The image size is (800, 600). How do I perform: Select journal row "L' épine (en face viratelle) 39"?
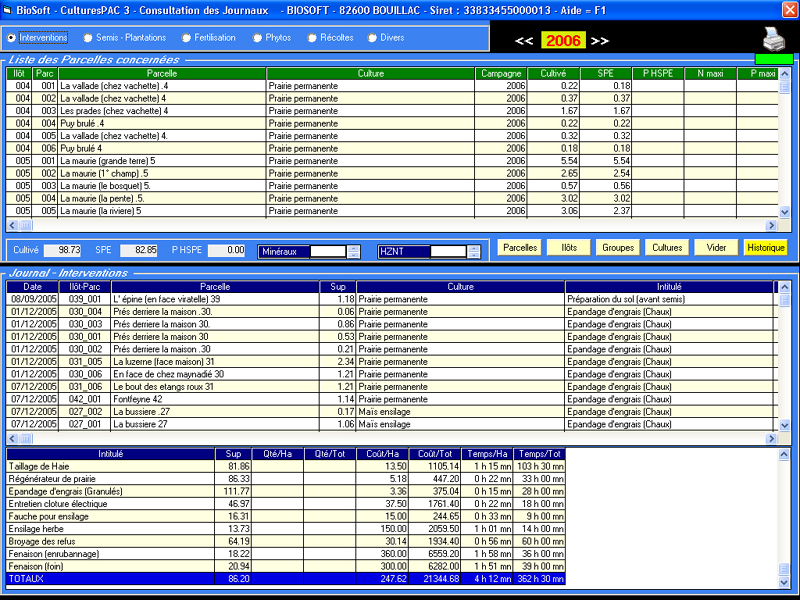[x=390, y=299]
